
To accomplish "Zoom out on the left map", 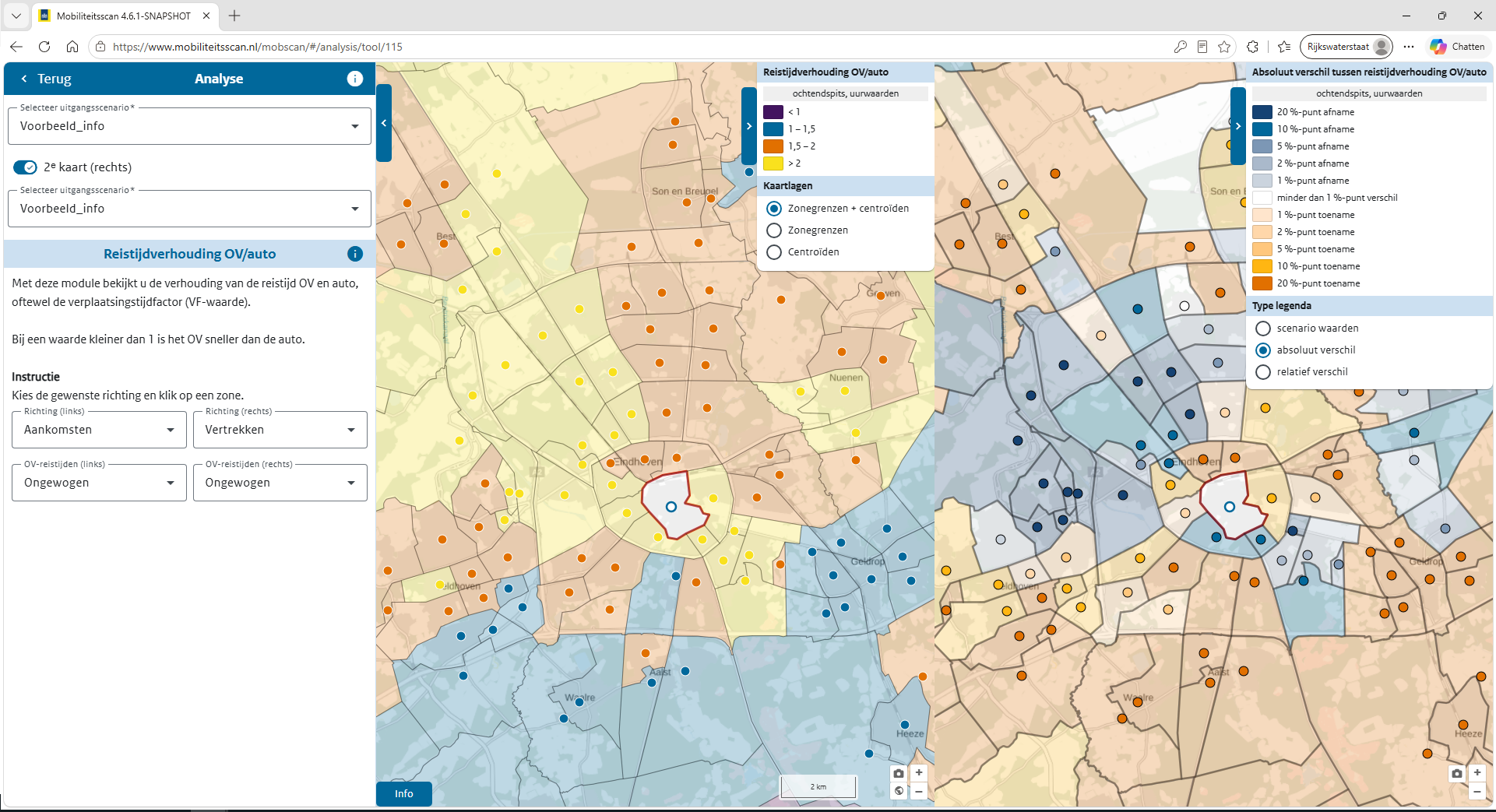I will 919,791.
